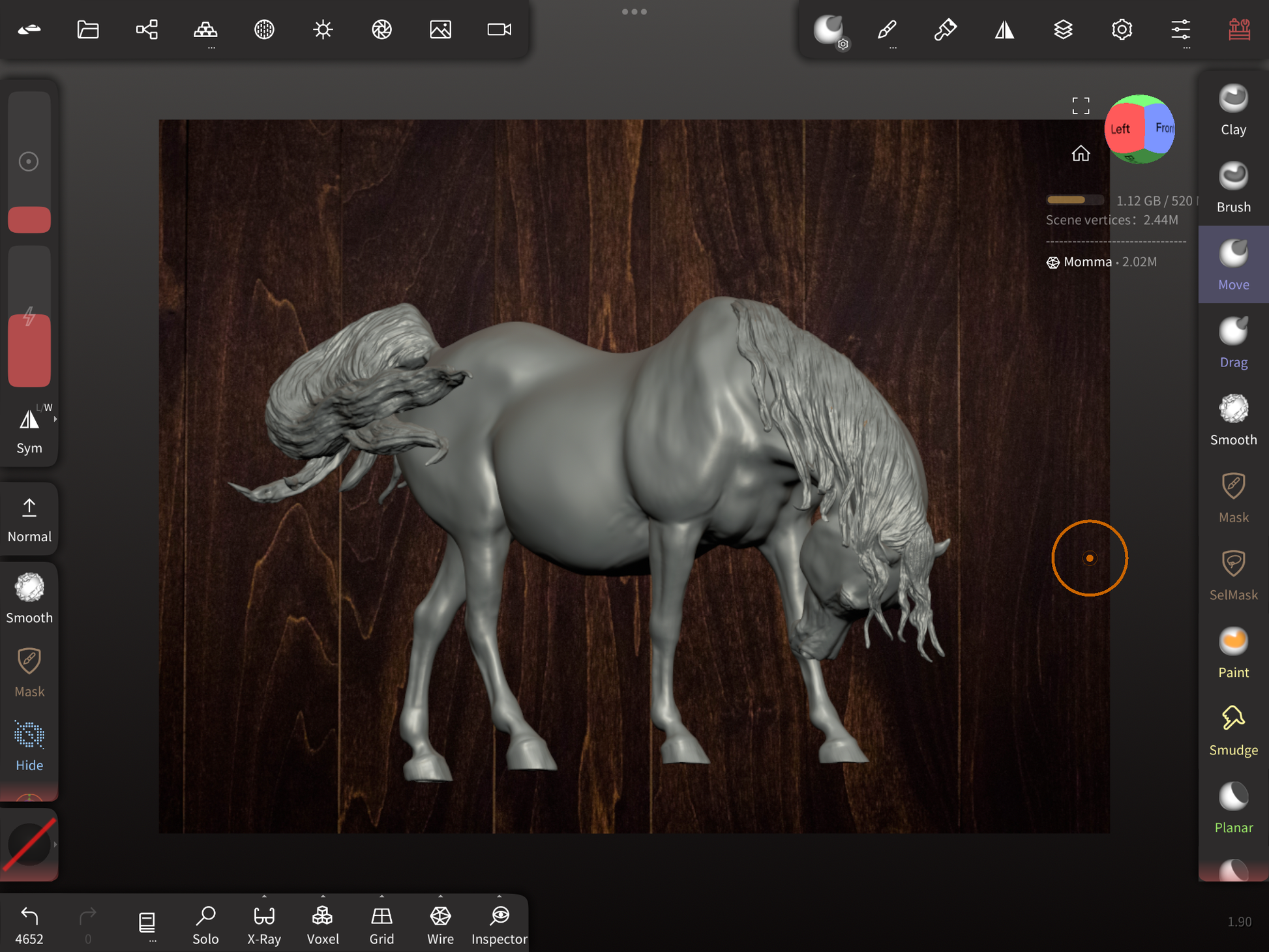The image size is (1269, 952).
Task: Open the files folder menu
Action: click(x=88, y=30)
